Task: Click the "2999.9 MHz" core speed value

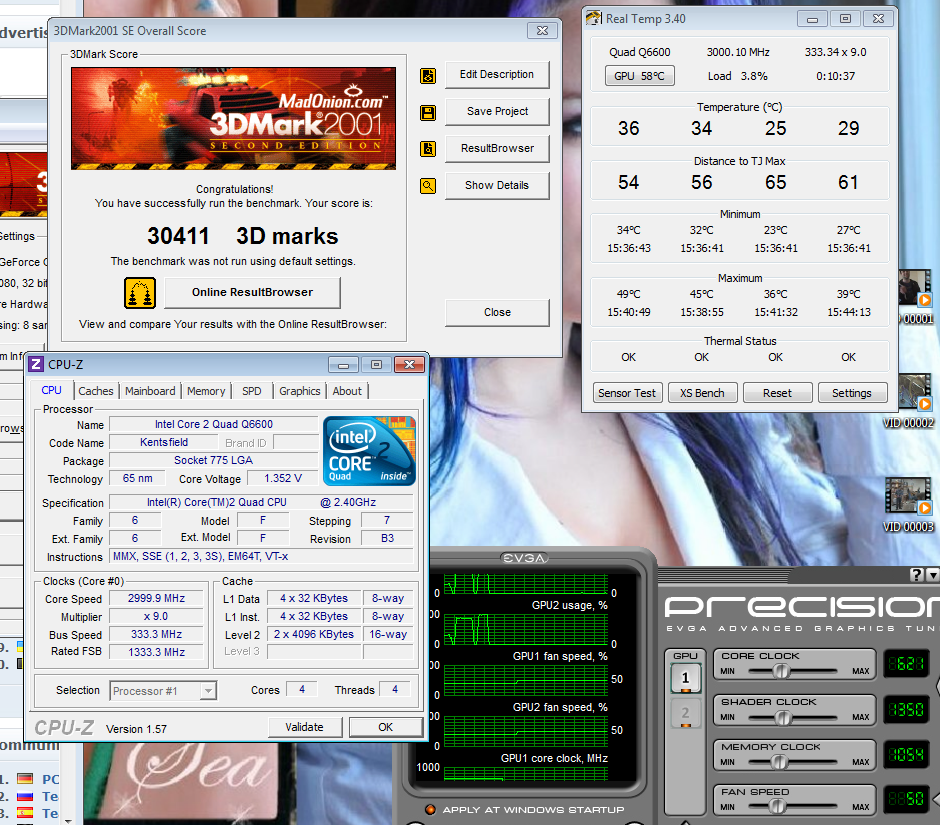Action: pyautogui.click(x=156, y=598)
